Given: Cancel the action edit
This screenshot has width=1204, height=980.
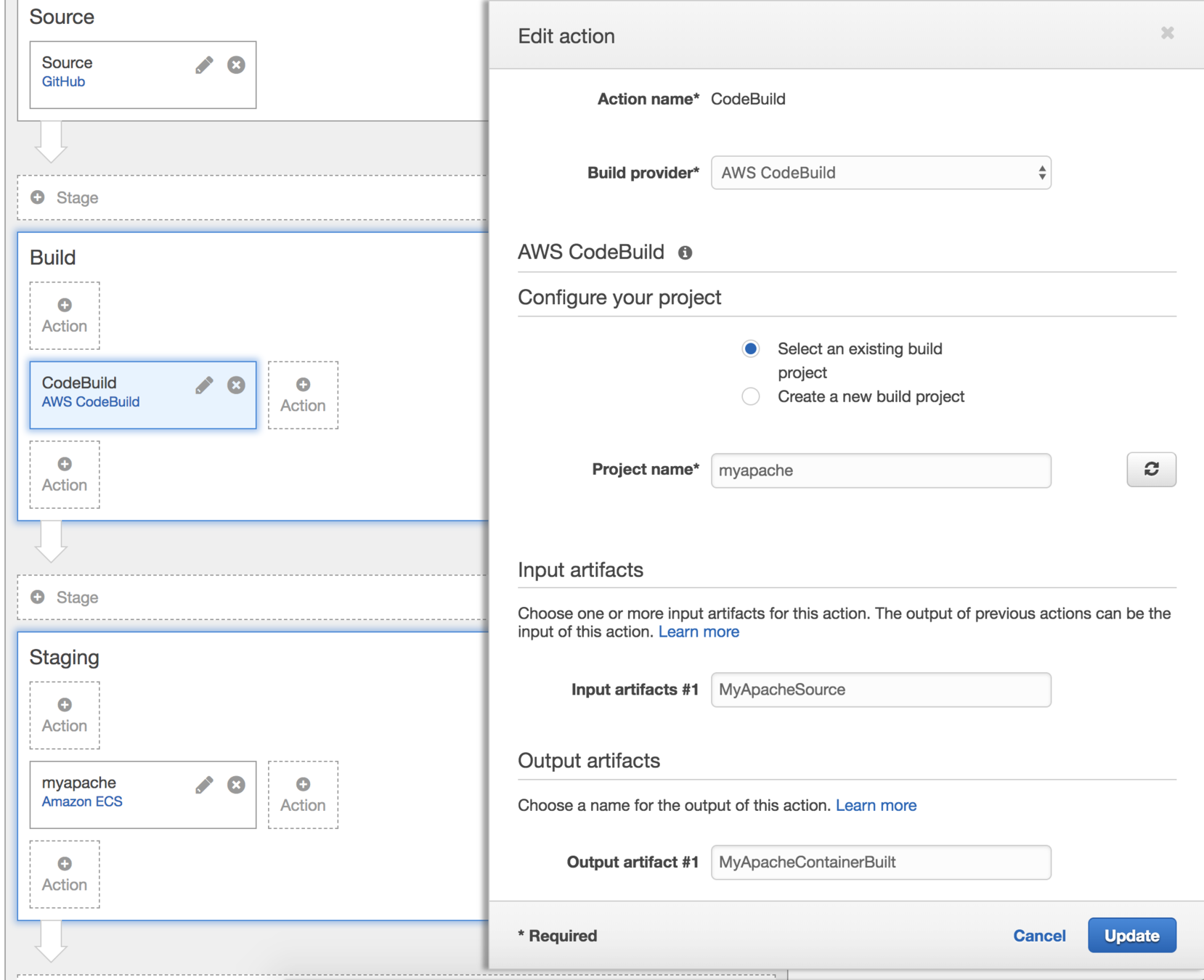Looking at the screenshot, I should (1039, 936).
